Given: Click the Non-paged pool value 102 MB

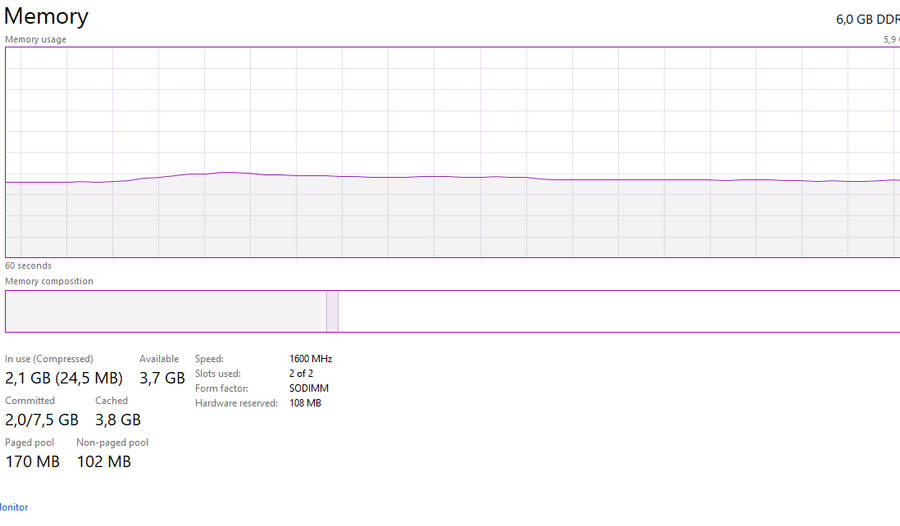Looking at the screenshot, I should point(103,461).
